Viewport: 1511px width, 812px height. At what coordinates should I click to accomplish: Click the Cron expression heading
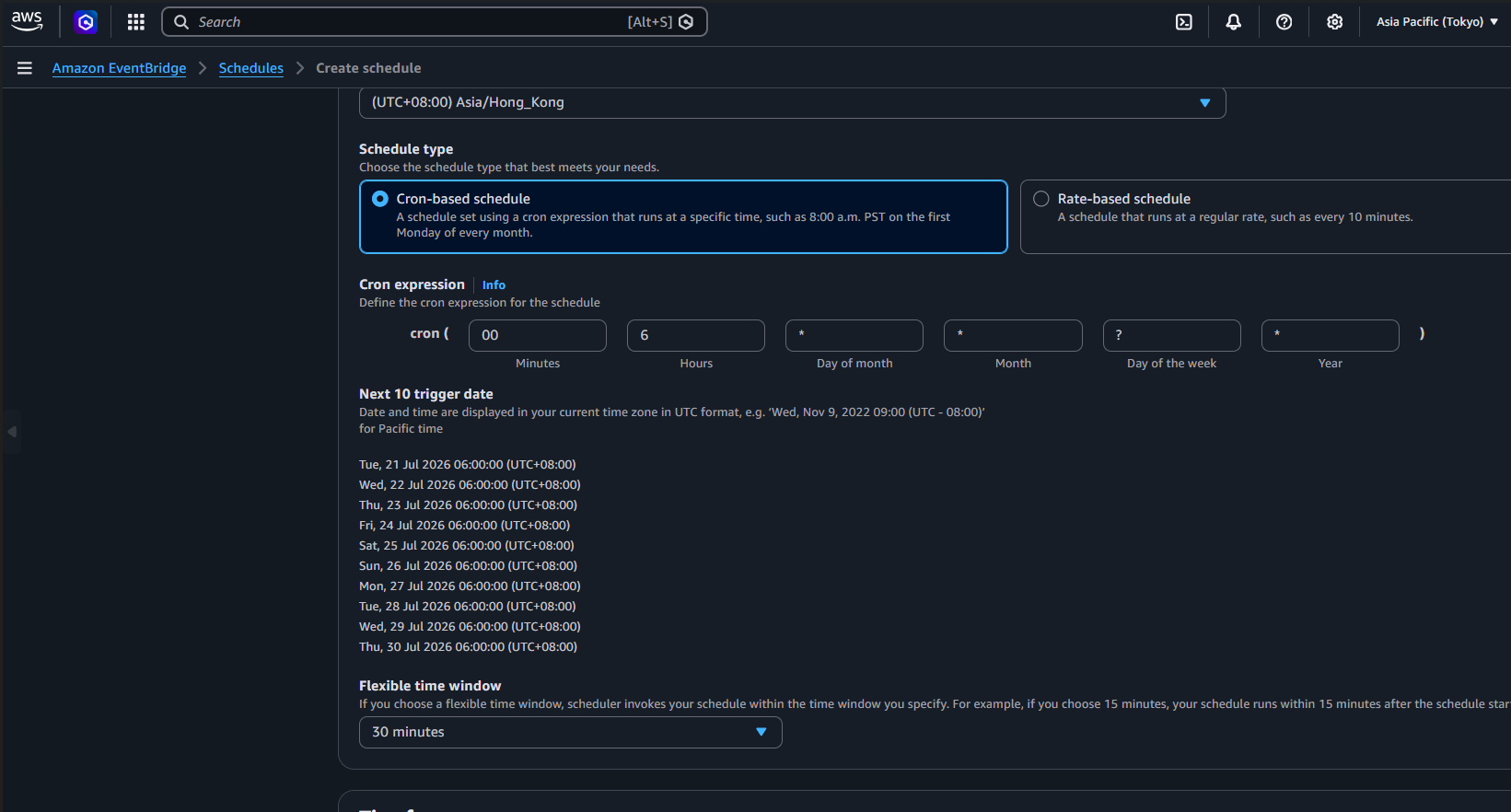[x=412, y=284]
